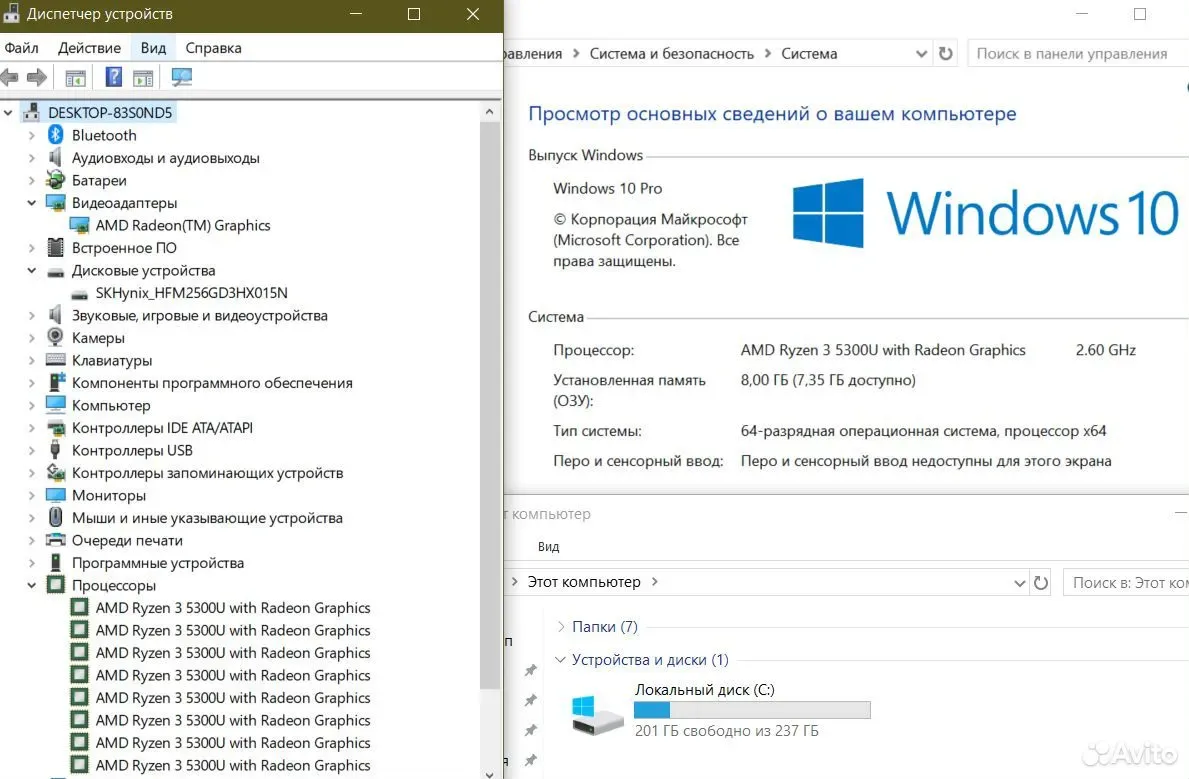1189x779 pixels.
Task: Refresh the Control Panel address bar
Action: click(946, 54)
